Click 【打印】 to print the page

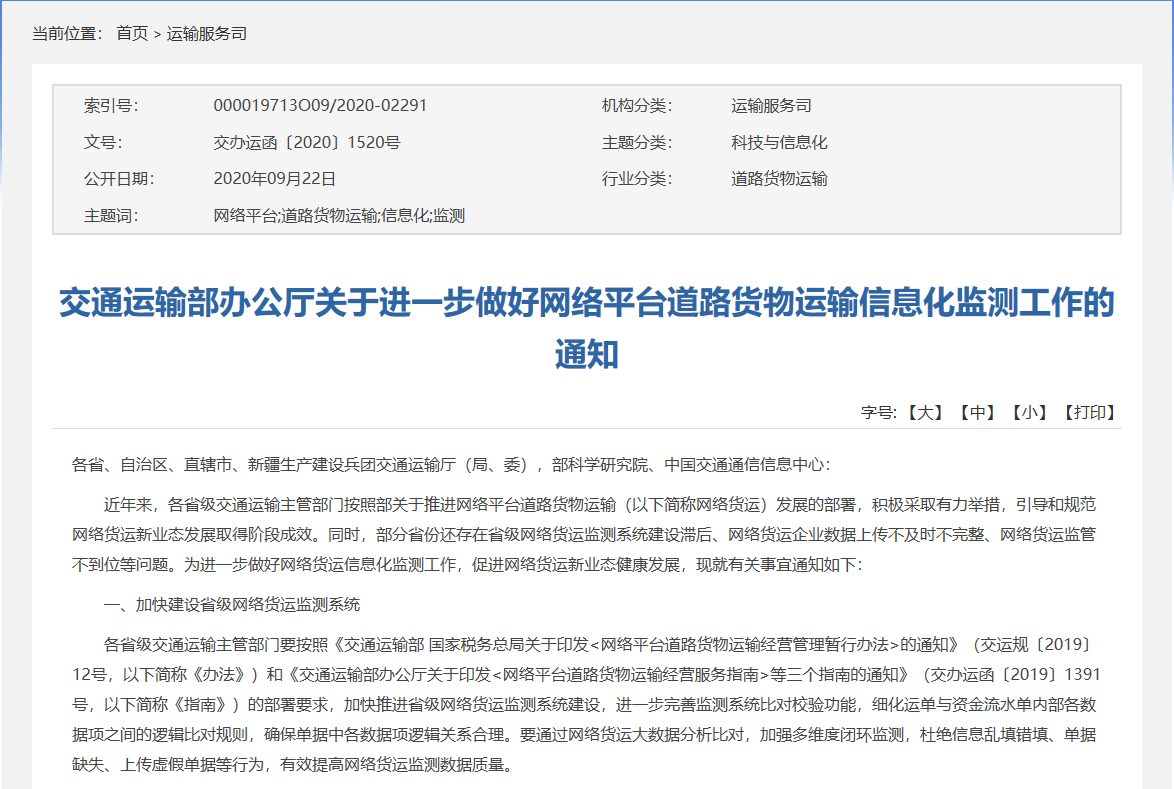click(x=1090, y=412)
